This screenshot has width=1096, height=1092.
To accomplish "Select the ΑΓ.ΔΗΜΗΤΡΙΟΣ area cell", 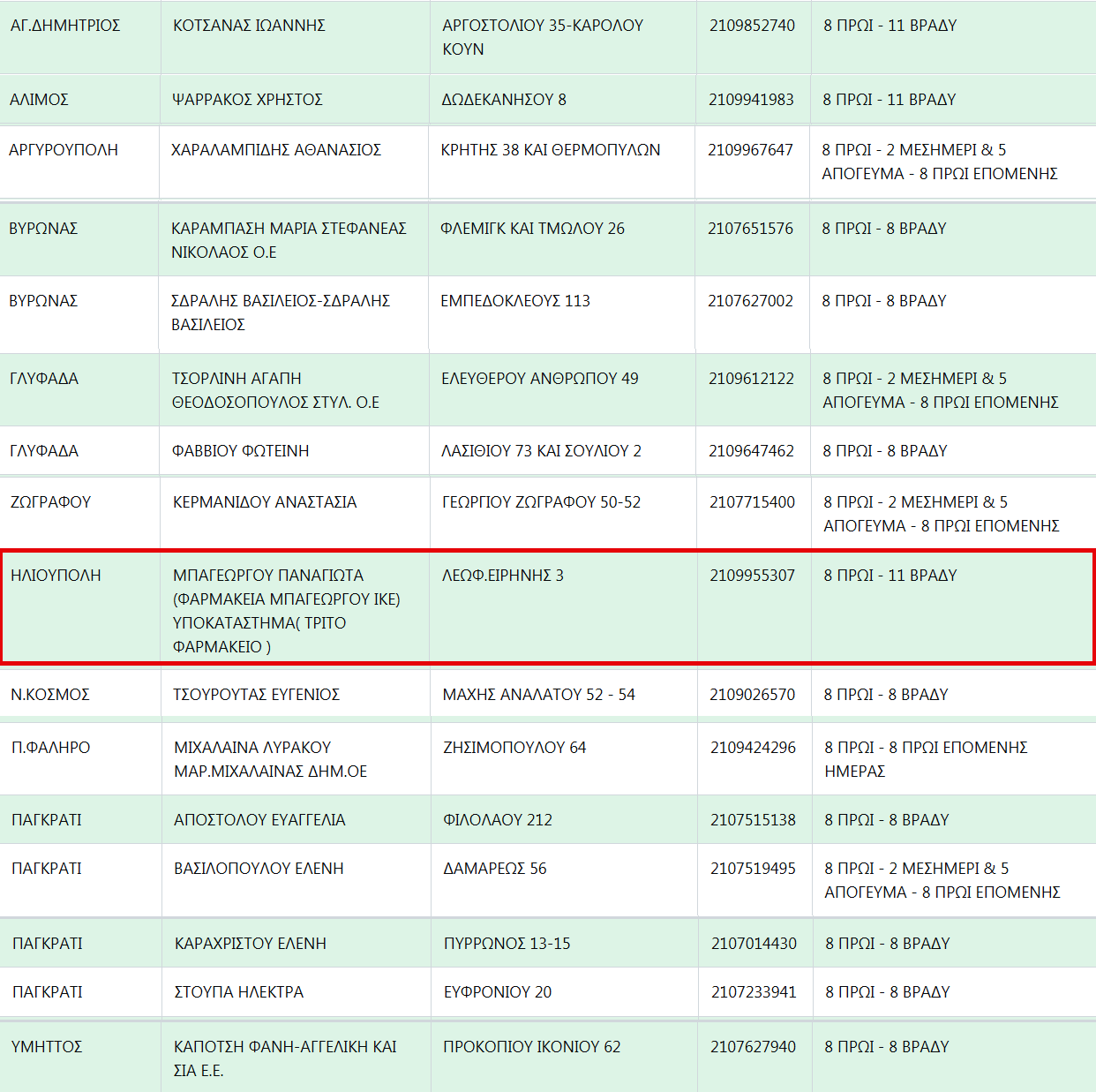I will click(x=65, y=26).
